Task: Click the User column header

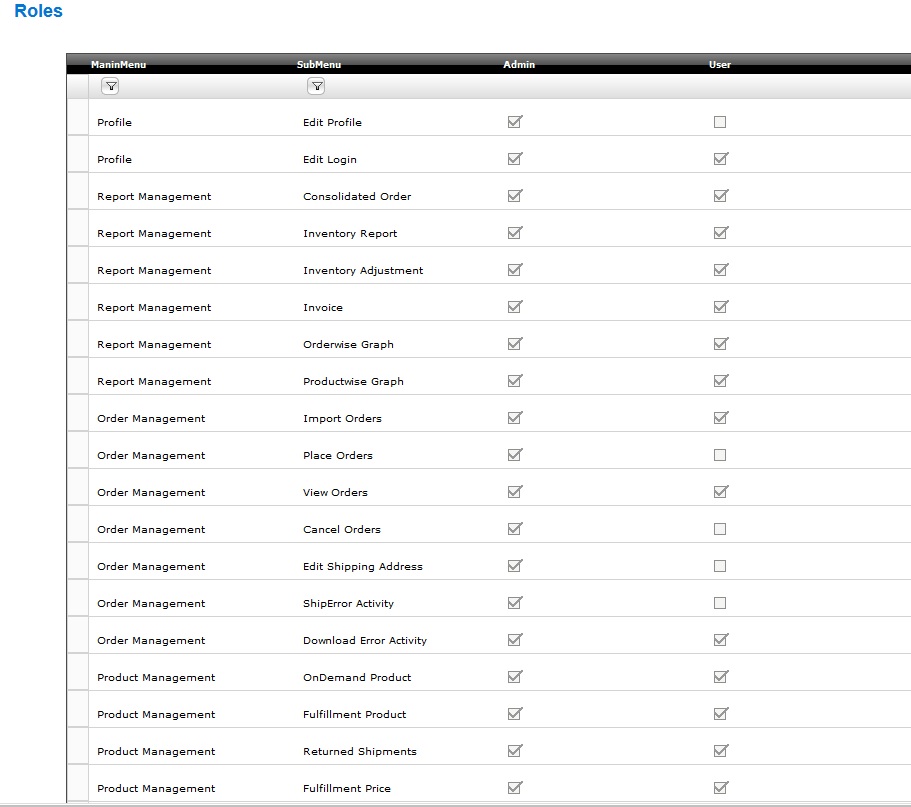Action: pos(720,64)
